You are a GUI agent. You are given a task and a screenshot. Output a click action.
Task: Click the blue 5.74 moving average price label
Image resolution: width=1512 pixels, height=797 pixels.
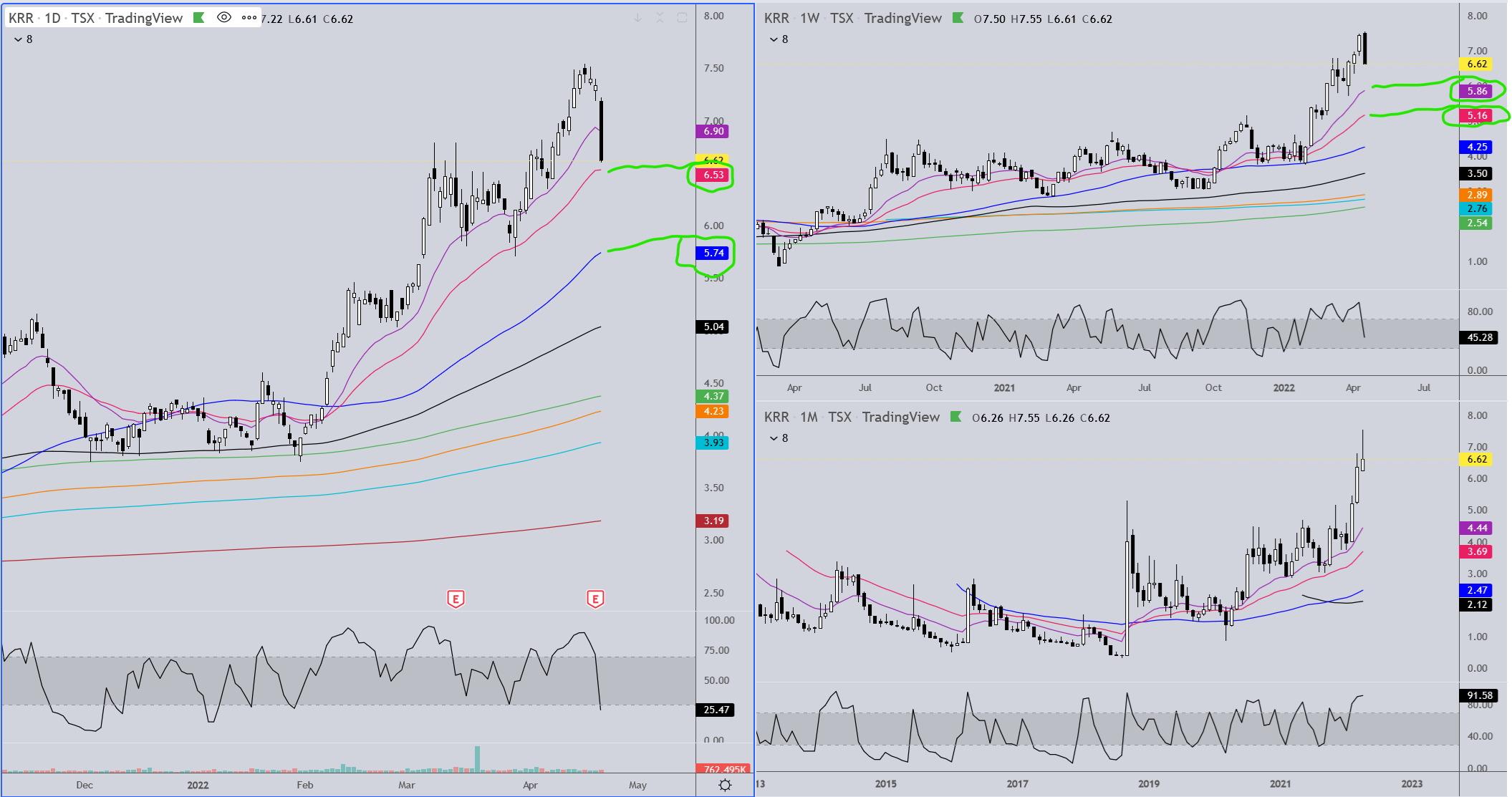click(x=713, y=253)
